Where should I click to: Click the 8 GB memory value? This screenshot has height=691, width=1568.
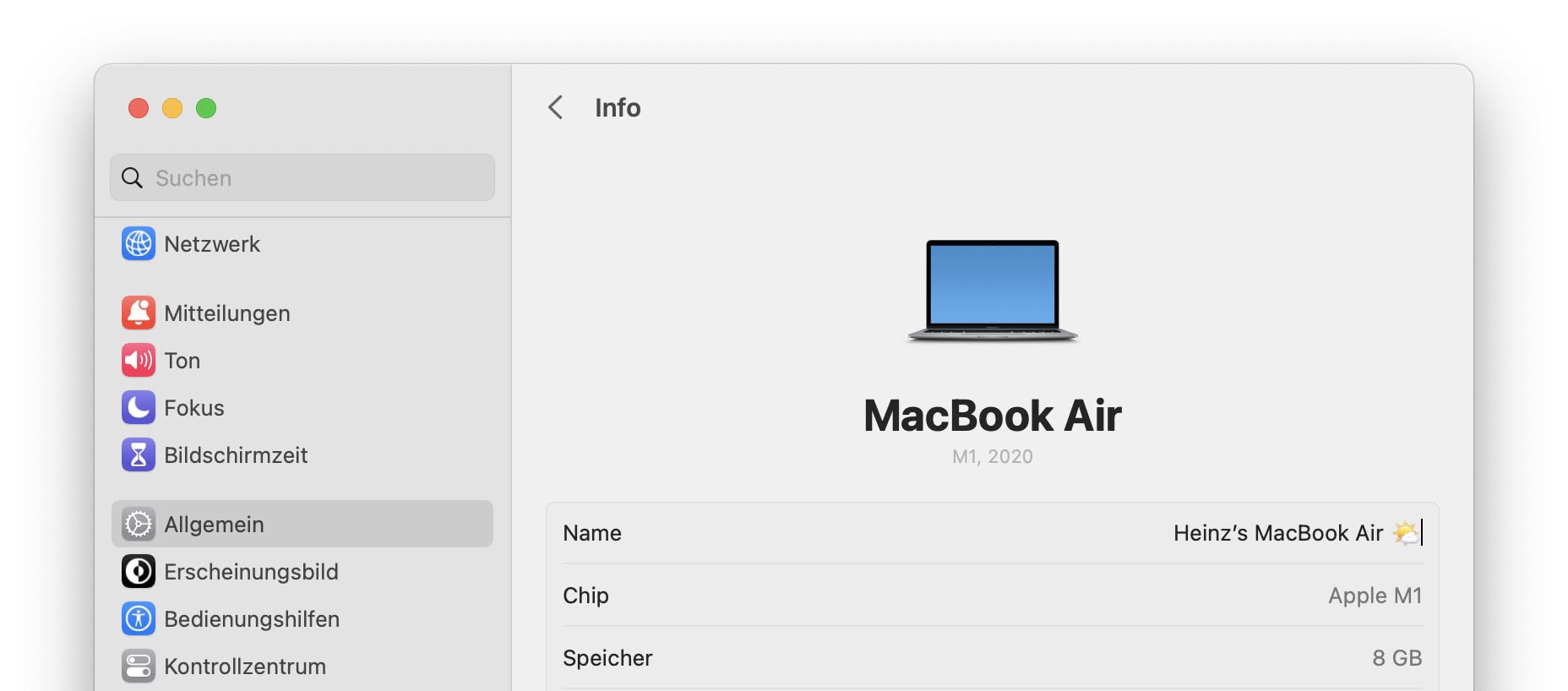(x=1397, y=658)
